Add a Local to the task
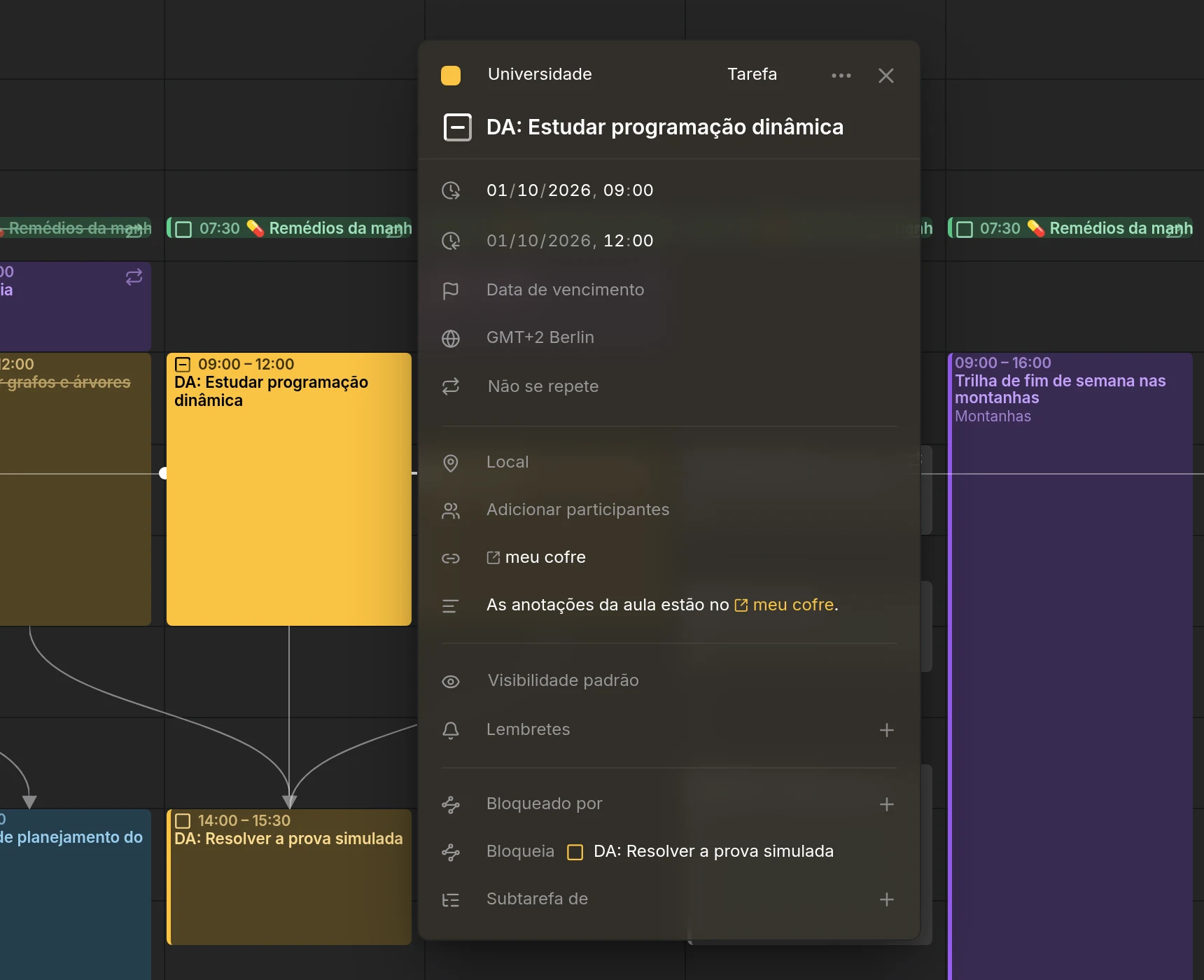 pos(507,462)
